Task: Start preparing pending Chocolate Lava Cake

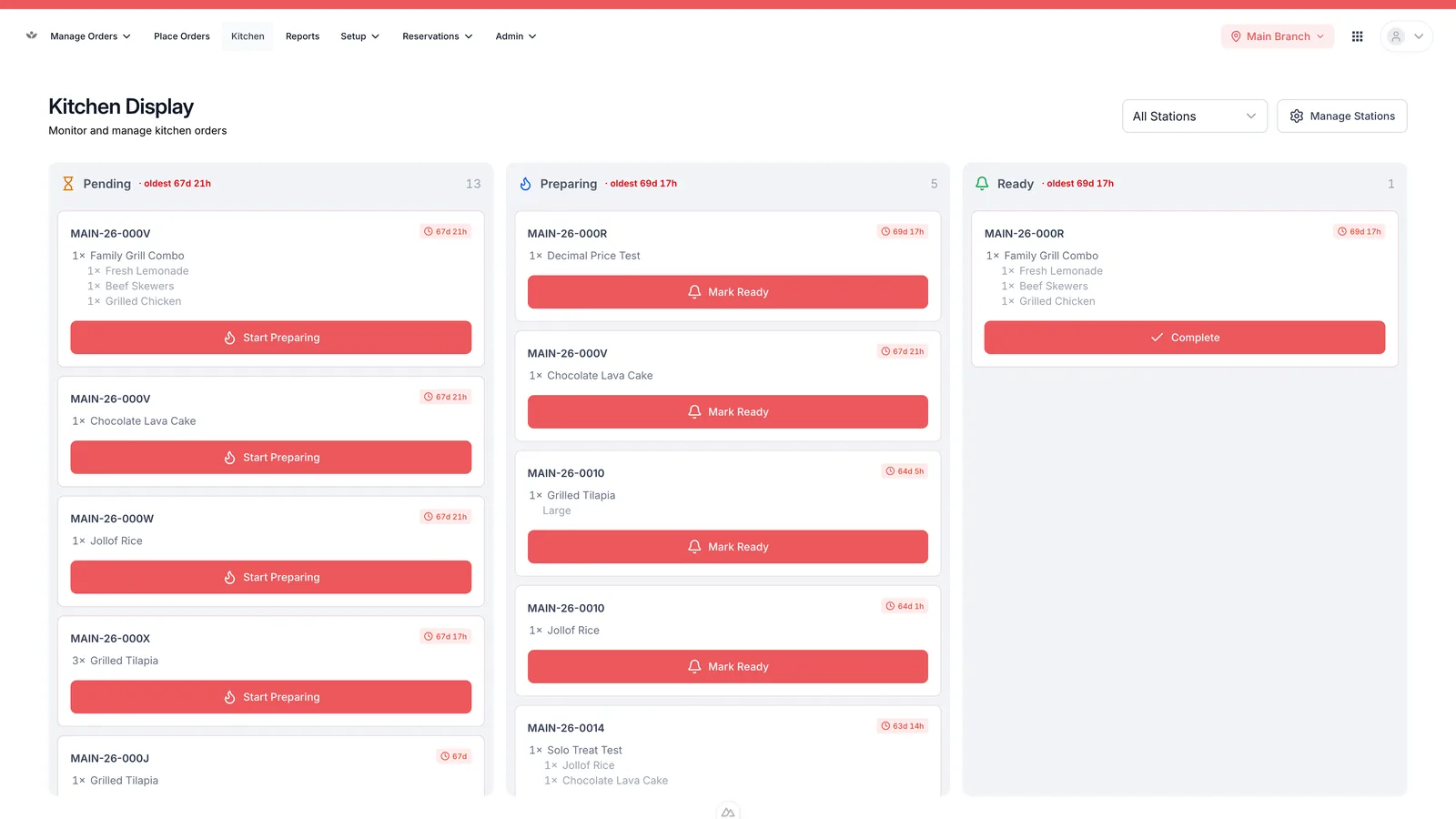Action: (x=271, y=458)
